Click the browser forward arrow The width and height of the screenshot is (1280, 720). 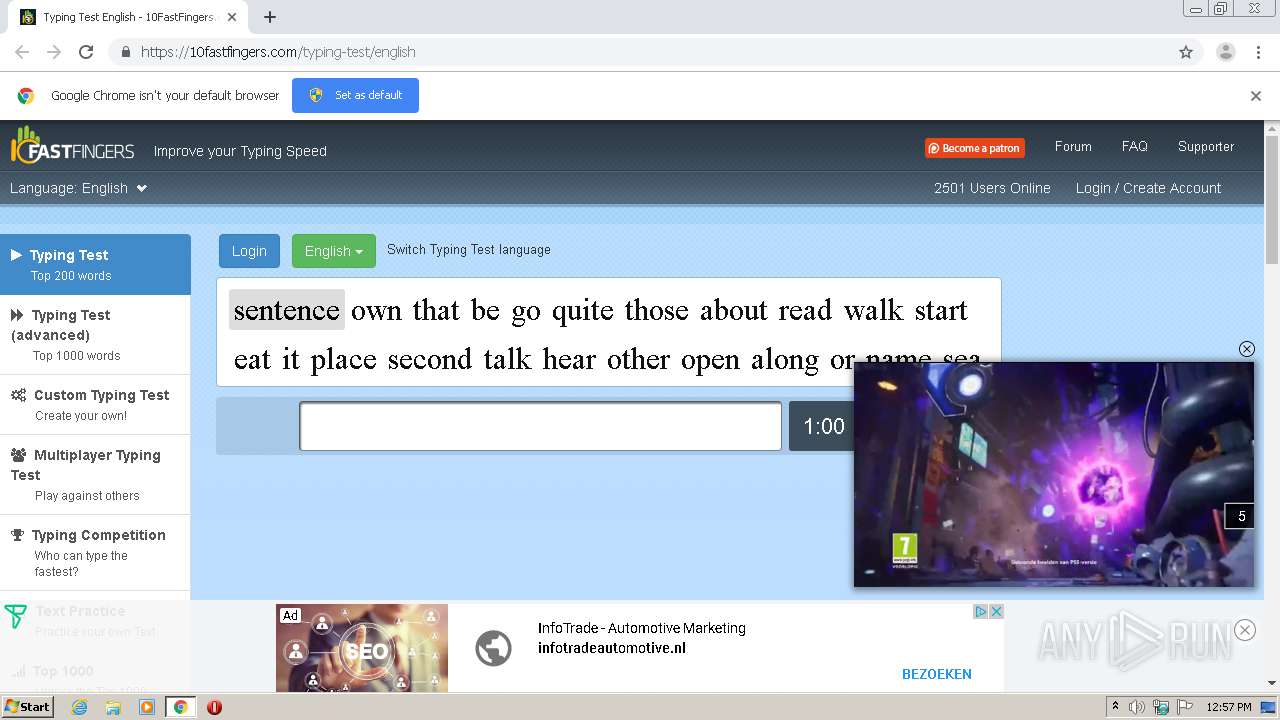pyautogui.click(x=54, y=52)
